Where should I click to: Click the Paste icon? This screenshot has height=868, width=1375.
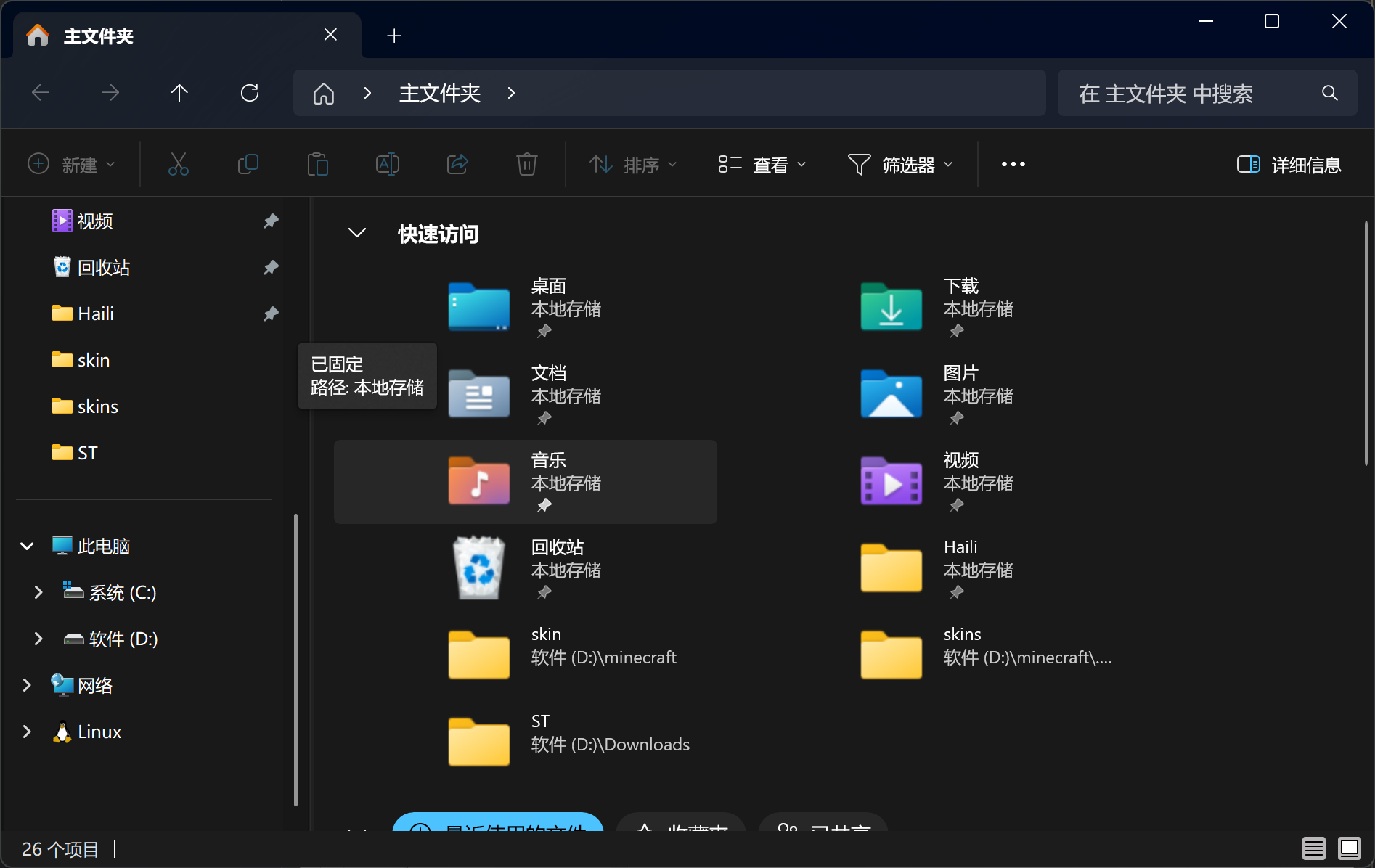[x=317, y=164]
